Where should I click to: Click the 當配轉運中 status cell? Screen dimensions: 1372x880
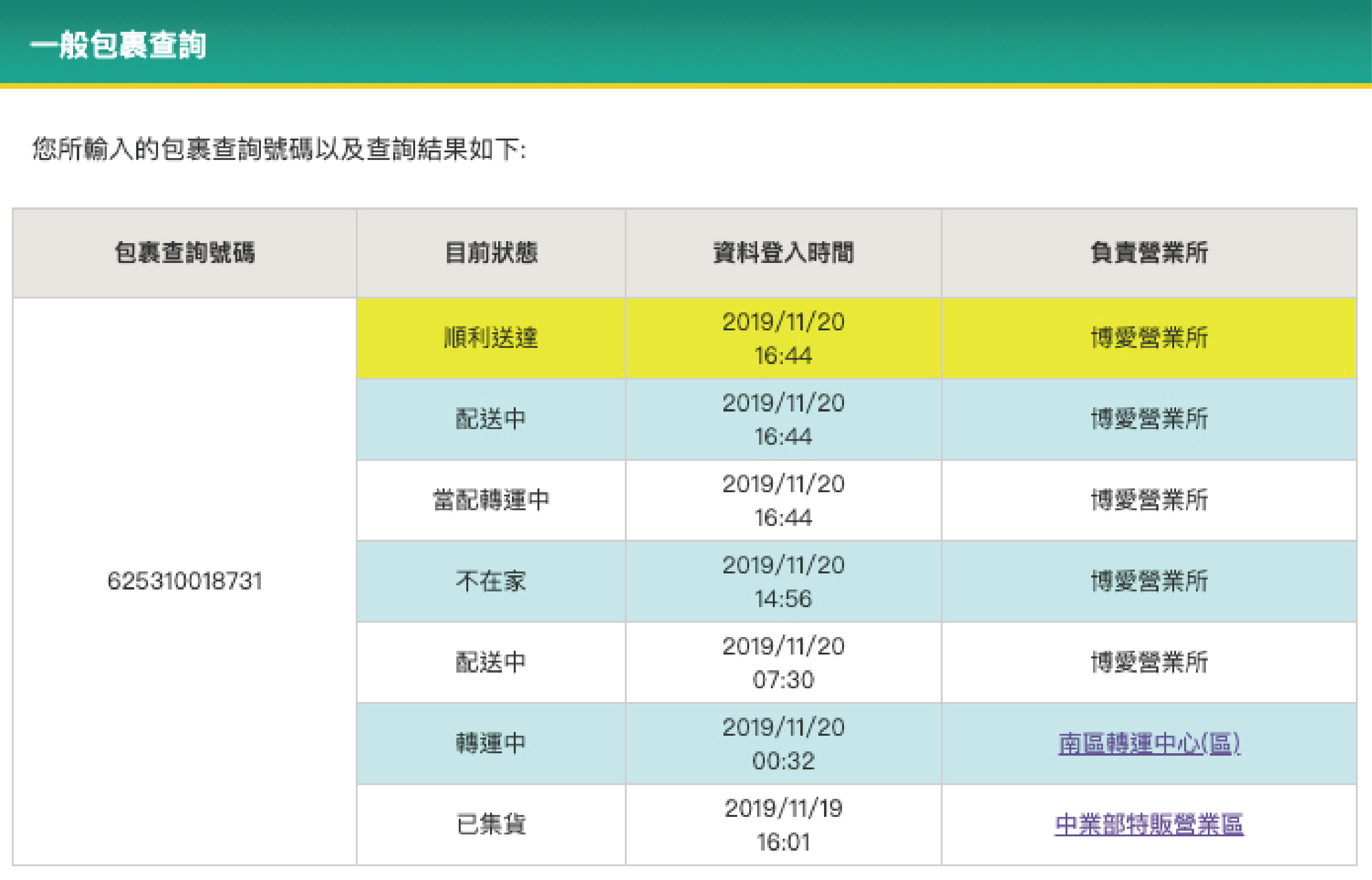pos(491,500)
